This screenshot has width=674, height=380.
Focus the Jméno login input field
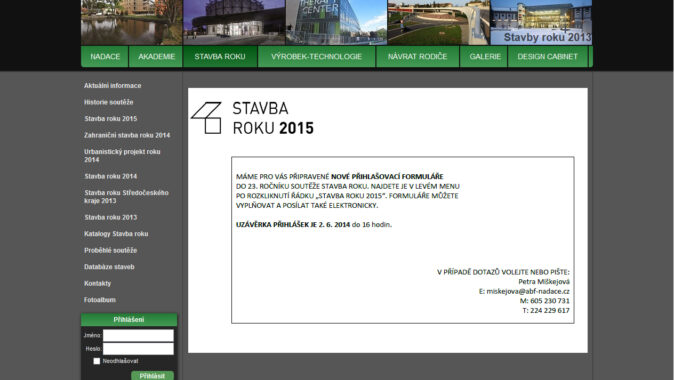pos(138,335)
